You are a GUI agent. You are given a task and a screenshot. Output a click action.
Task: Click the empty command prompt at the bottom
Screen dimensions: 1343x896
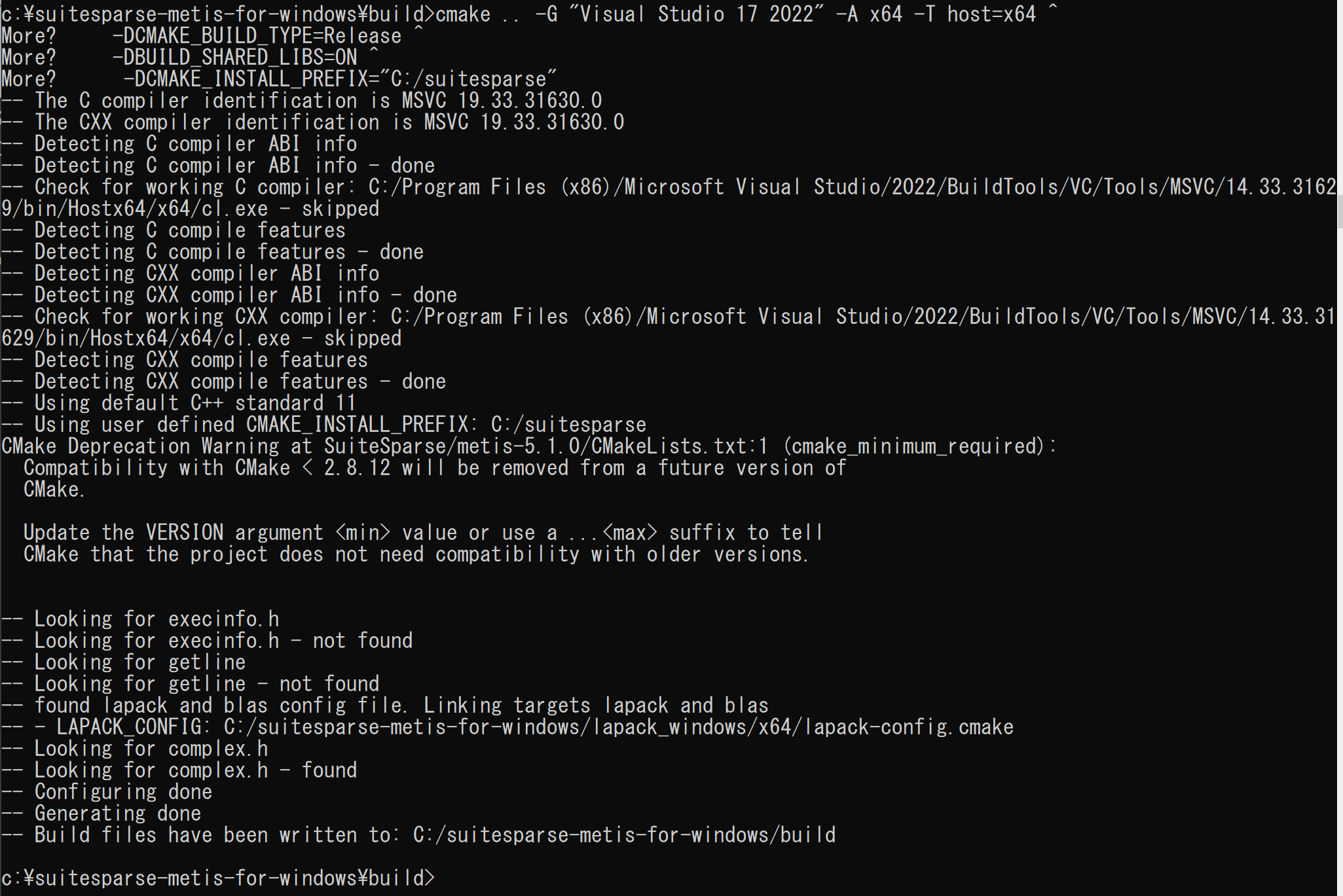coord(458,878)
